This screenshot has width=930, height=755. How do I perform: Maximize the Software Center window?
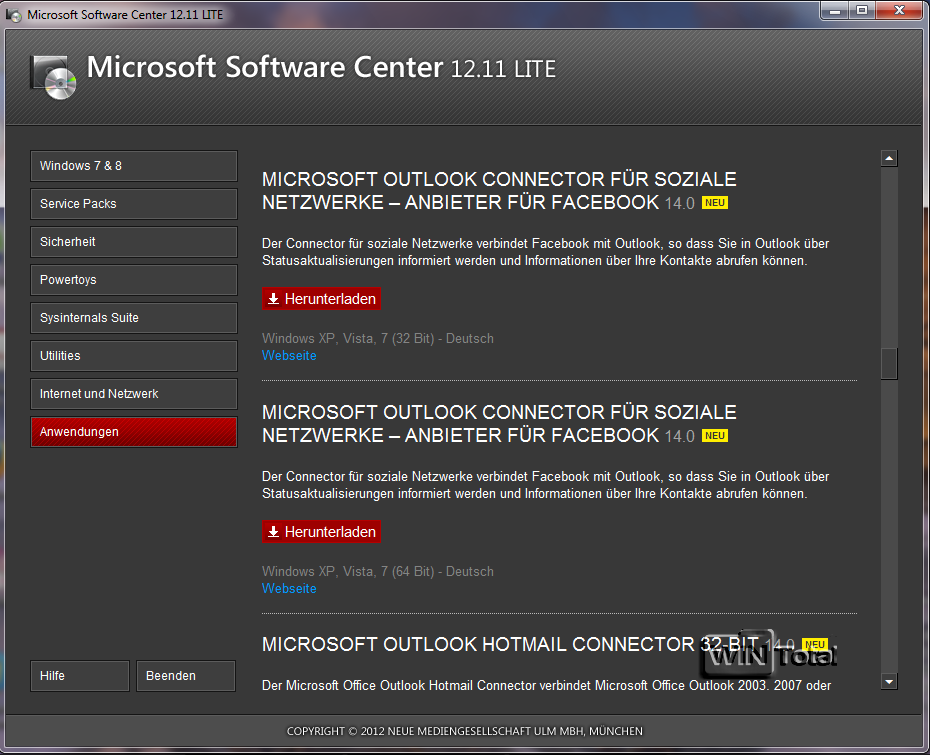pyautogui.click(x=862, y=11)
